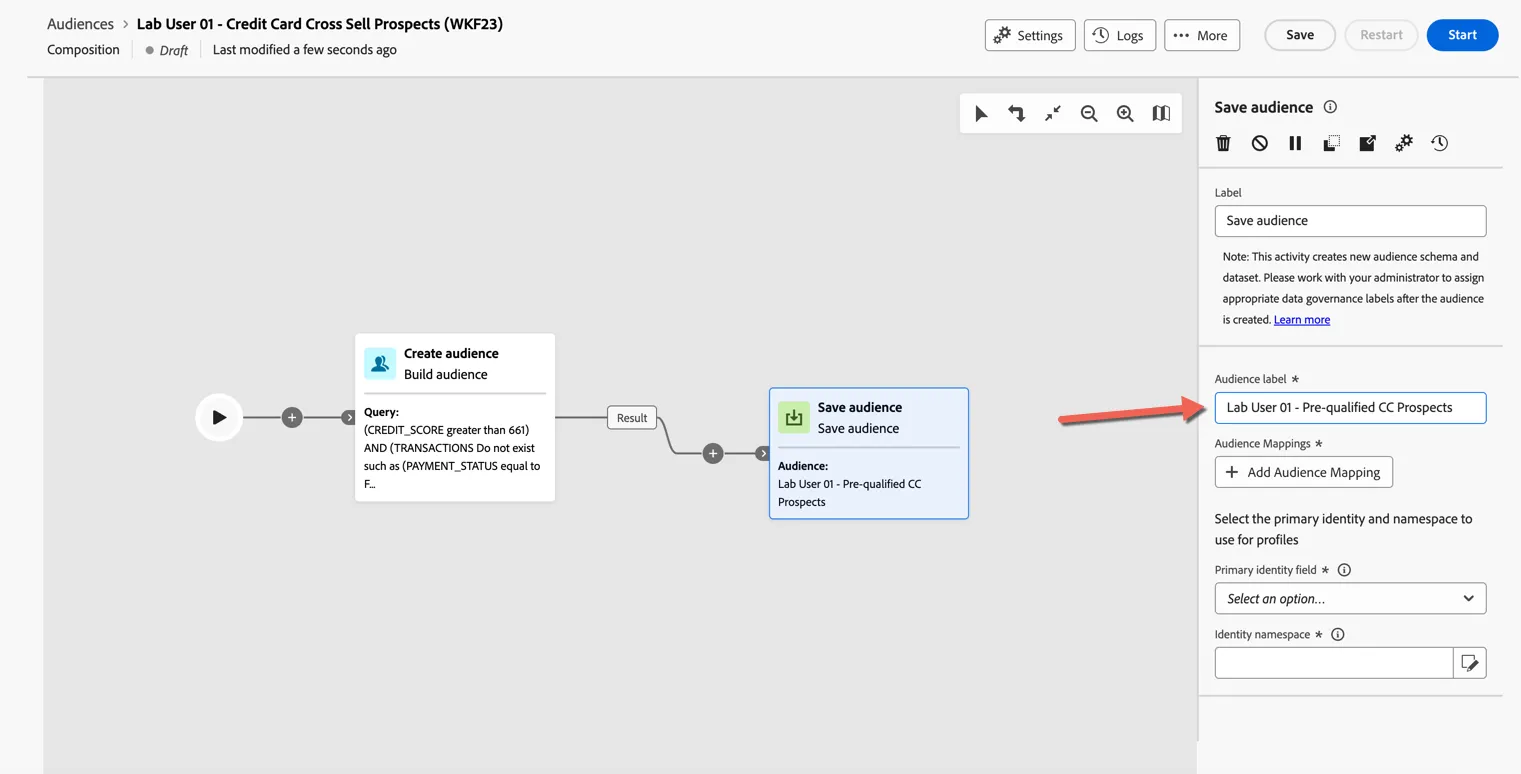This screenshot has width=1521, height=774.
Task: Pause the activity using the pause icon
Action: [1295, 143]
